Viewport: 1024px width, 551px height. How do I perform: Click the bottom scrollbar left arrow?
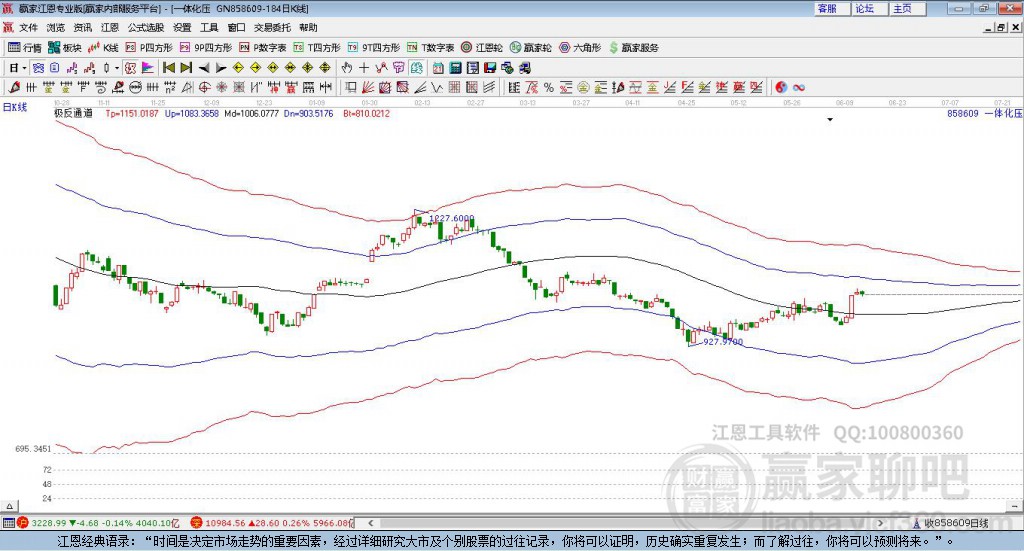tap(370, 523)
